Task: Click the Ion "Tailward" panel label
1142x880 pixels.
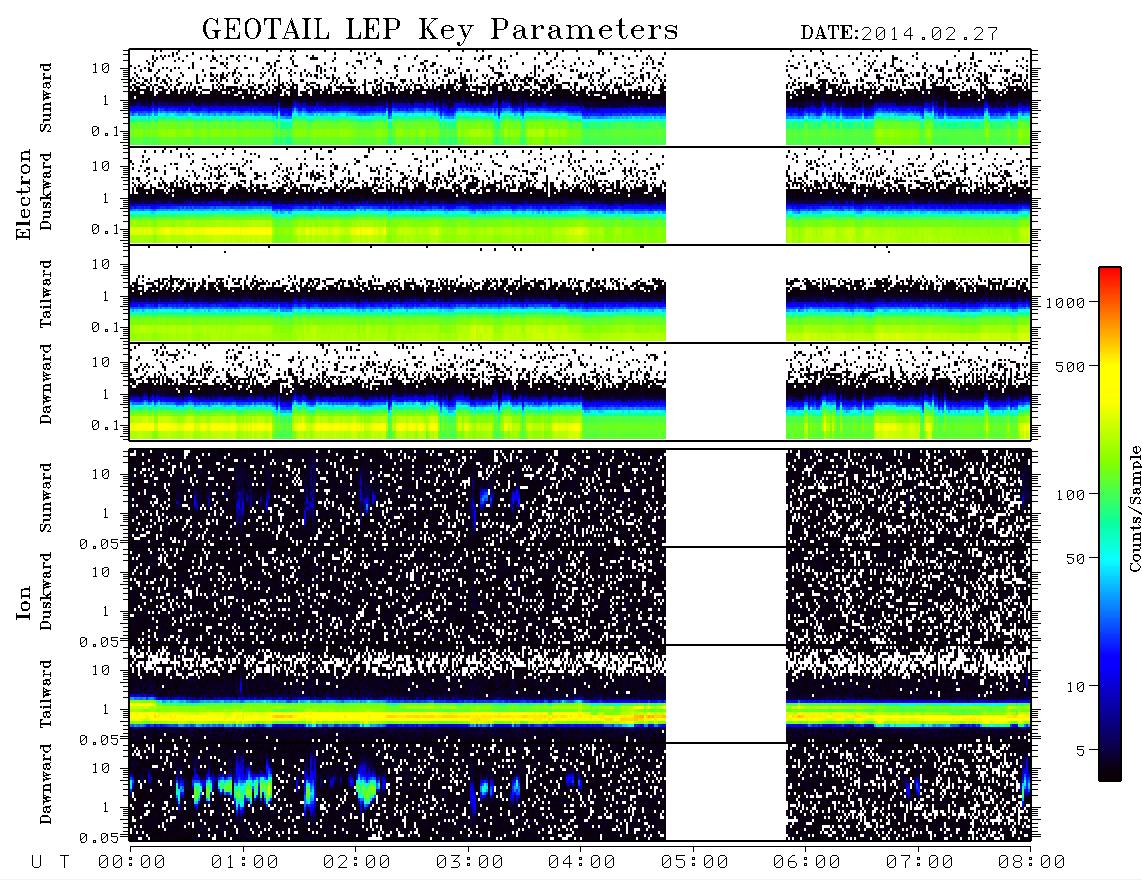Action: click(x=46, y=694)
